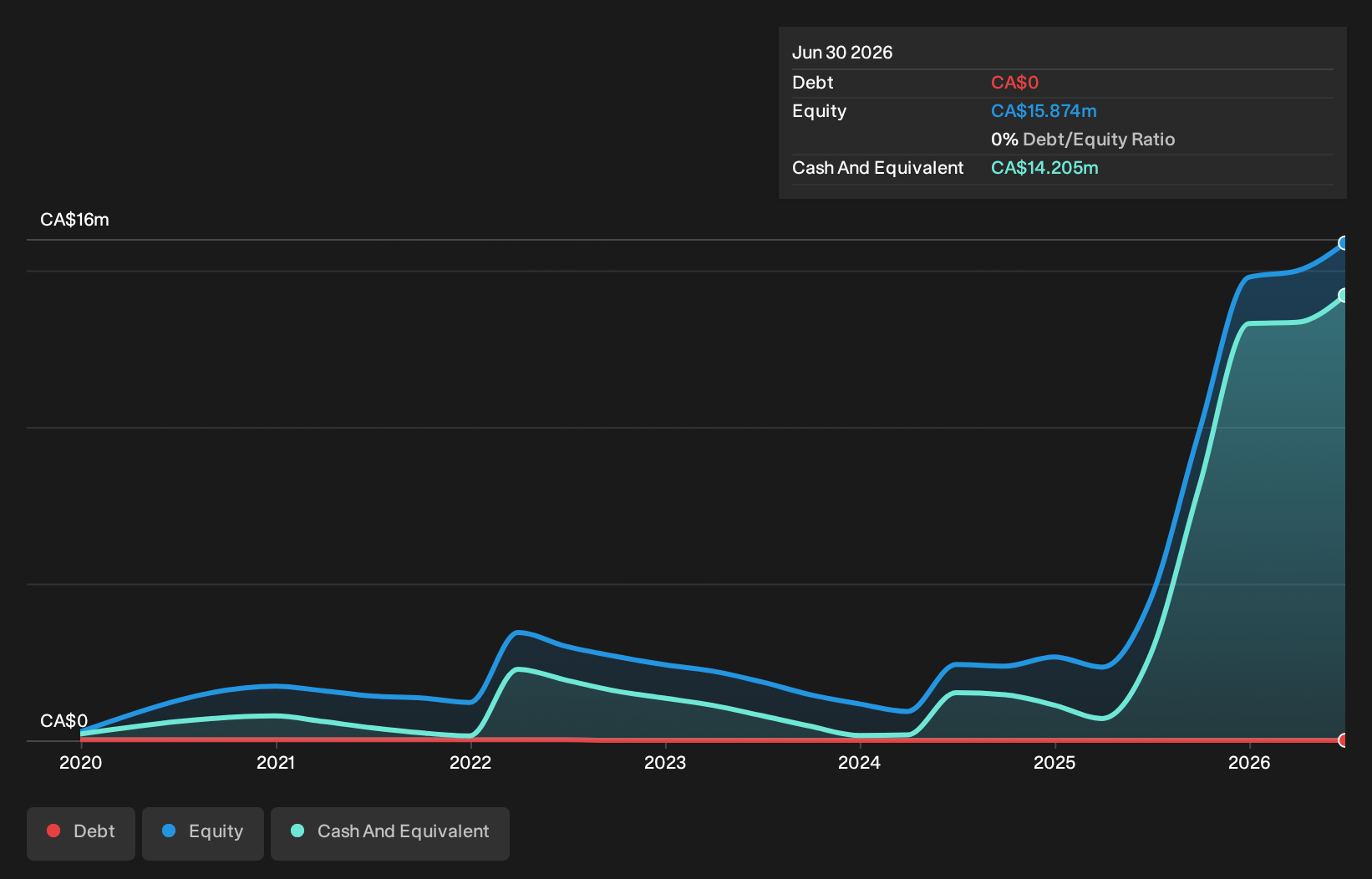Click the 0% Debt/Equity Ratio text
The width and height of the screenshot is (1372, 879).
(1083, 140)
